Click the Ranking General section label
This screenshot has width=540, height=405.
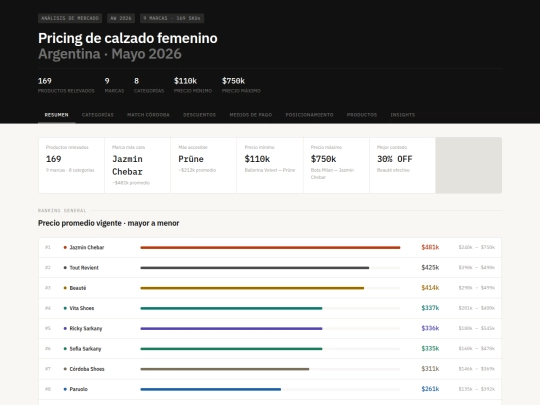tap(62, 210)
